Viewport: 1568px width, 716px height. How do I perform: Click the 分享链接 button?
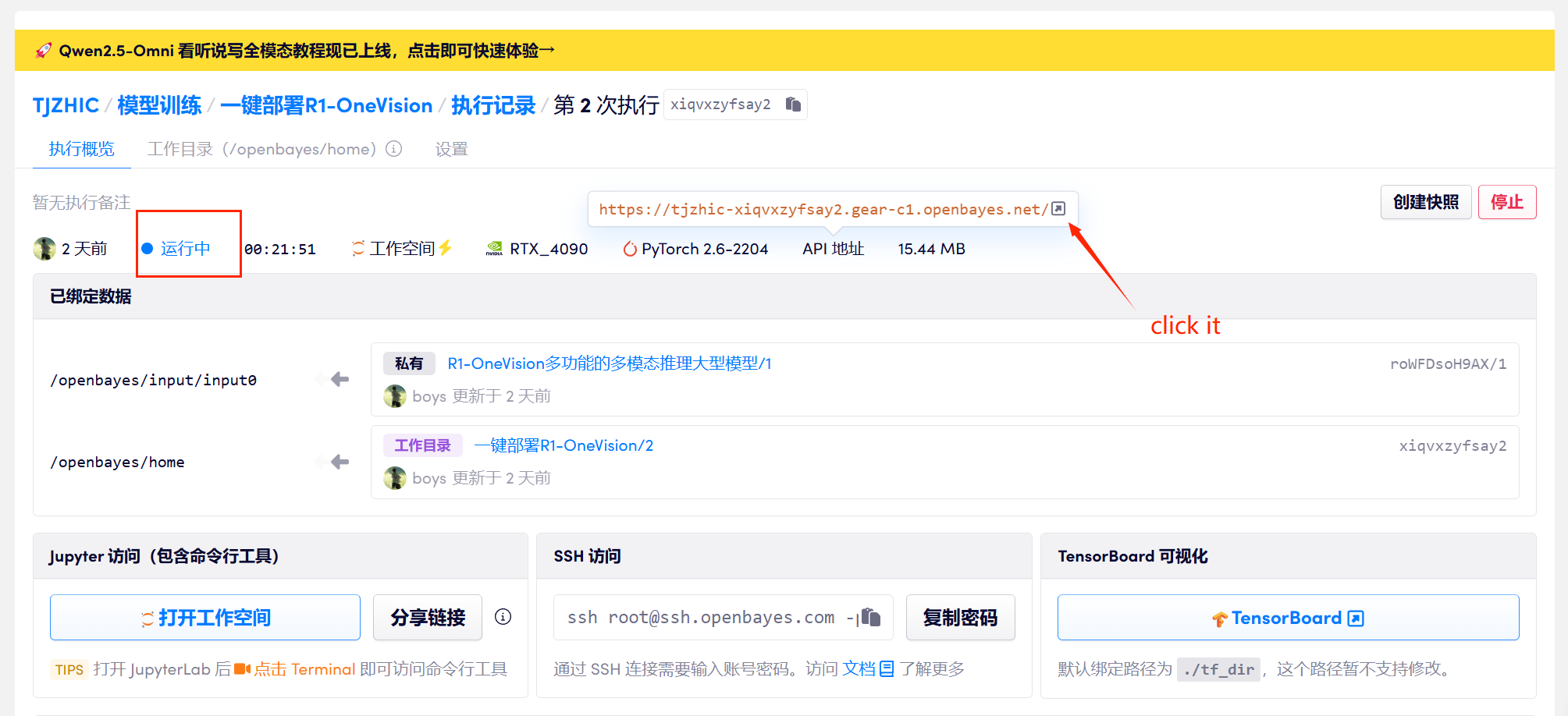pos(428,618)
